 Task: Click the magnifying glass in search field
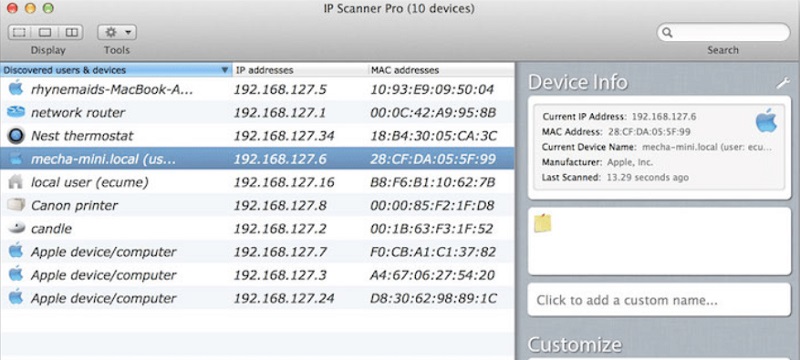(x=667, y=33)
